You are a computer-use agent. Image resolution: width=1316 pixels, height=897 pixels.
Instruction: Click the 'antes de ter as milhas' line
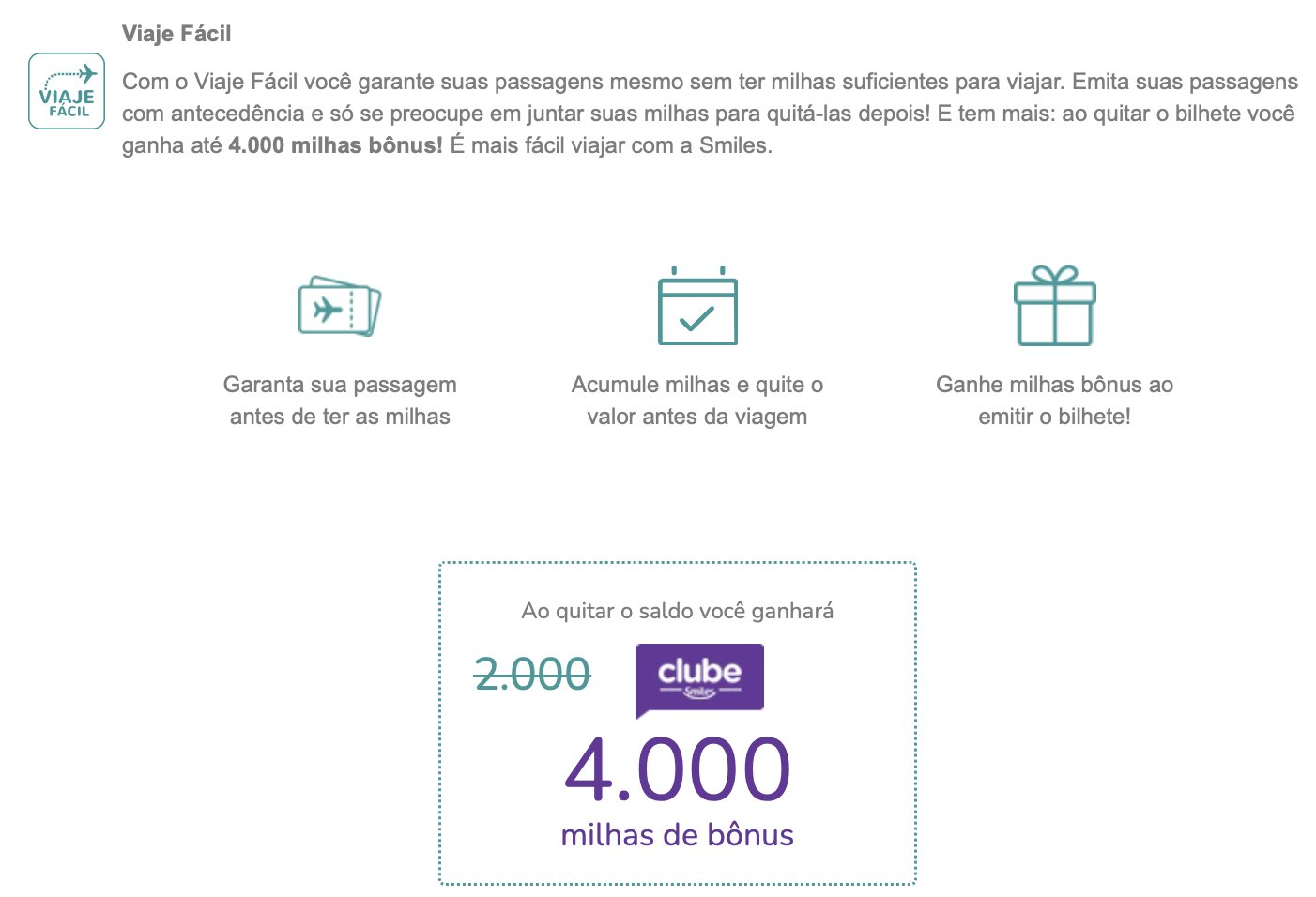(340, 417)
